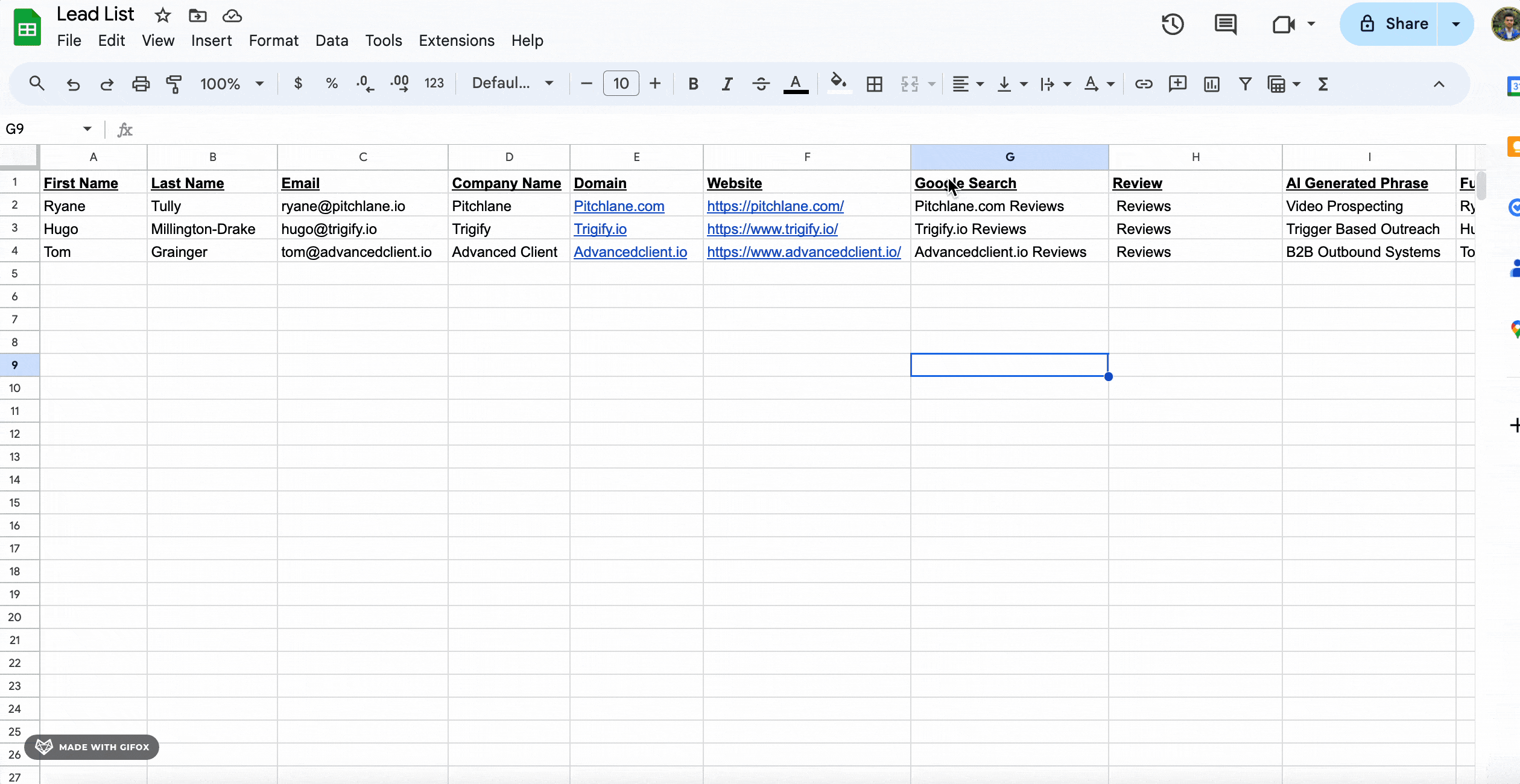Open the horizontal align dropdown
This screenshot has width=1520, height=784.
point(968,84)
